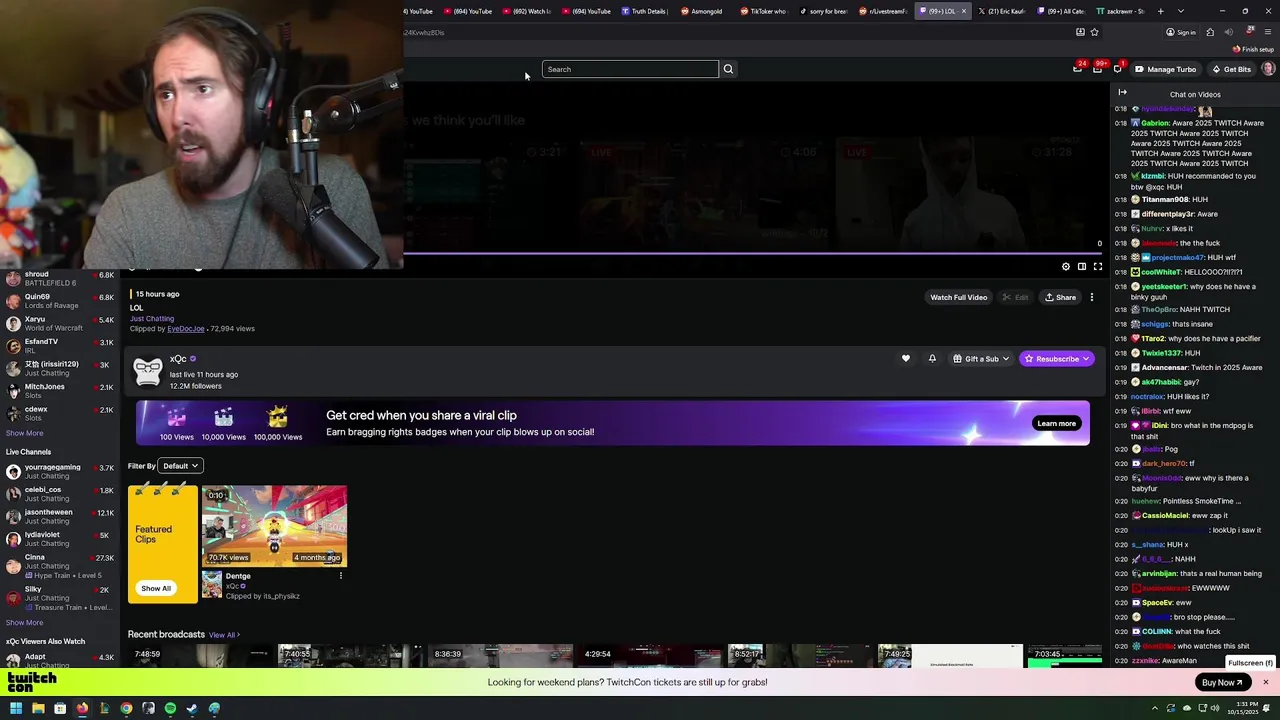
Task: Open Spotify from taskbar
Action: (x=170, y=709)
